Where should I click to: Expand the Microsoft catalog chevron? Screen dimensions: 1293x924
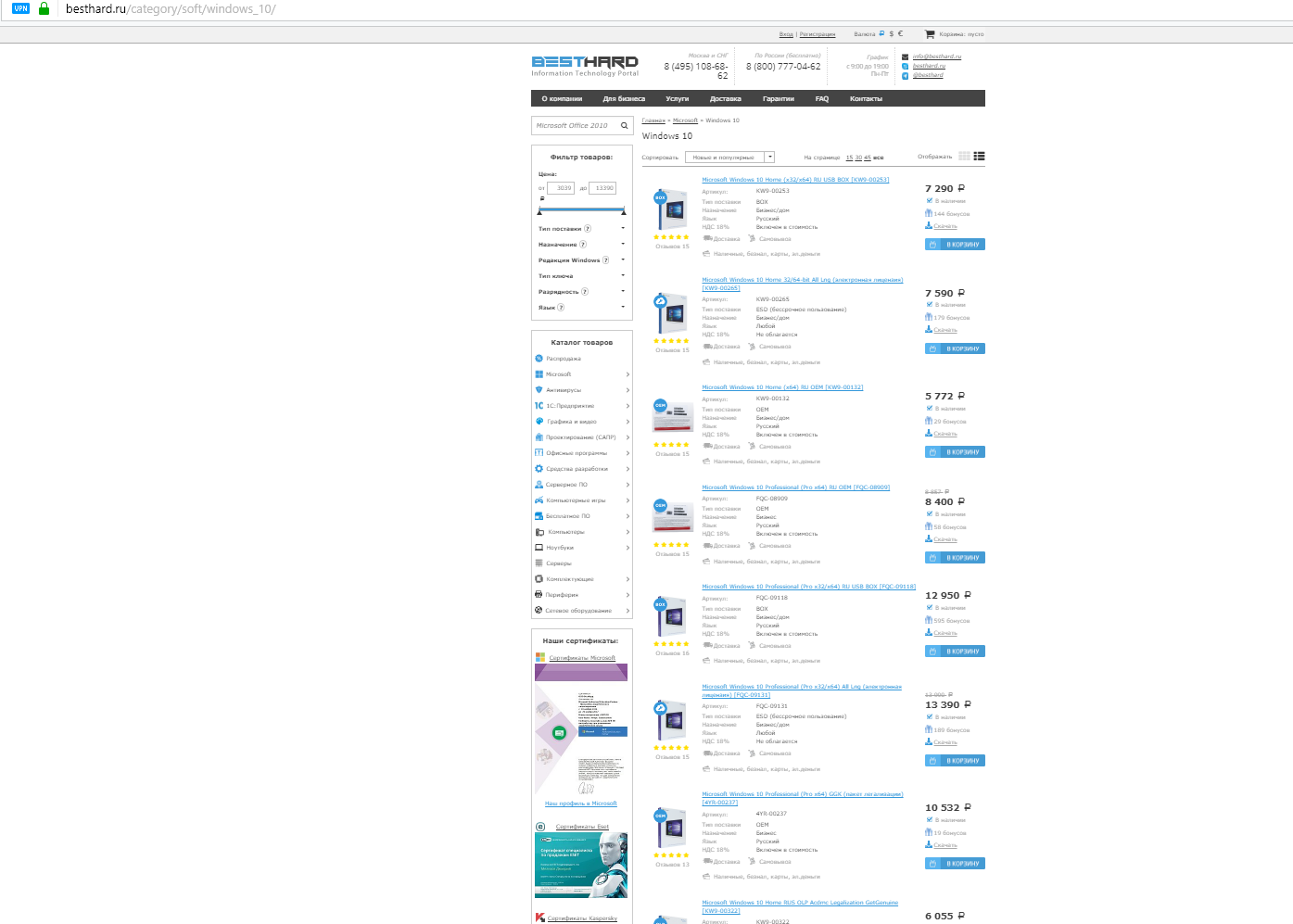(627, 374)
